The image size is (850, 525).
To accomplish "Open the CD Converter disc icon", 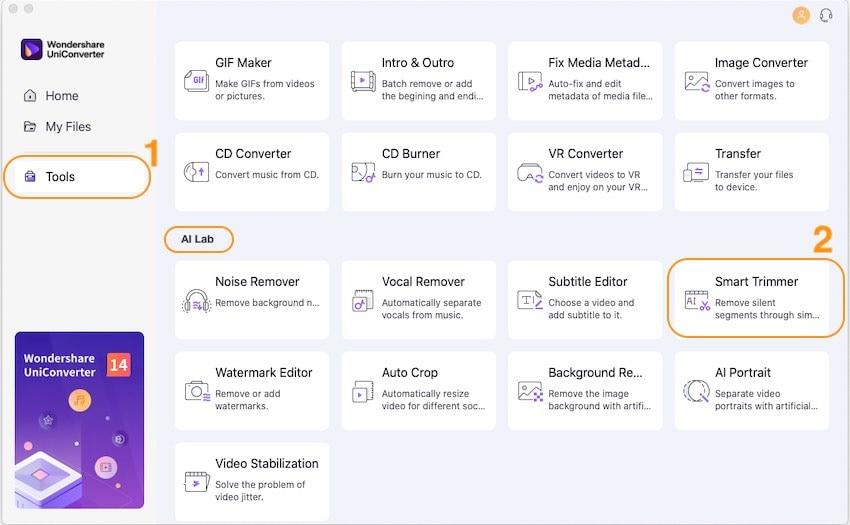I will point(197,172).
